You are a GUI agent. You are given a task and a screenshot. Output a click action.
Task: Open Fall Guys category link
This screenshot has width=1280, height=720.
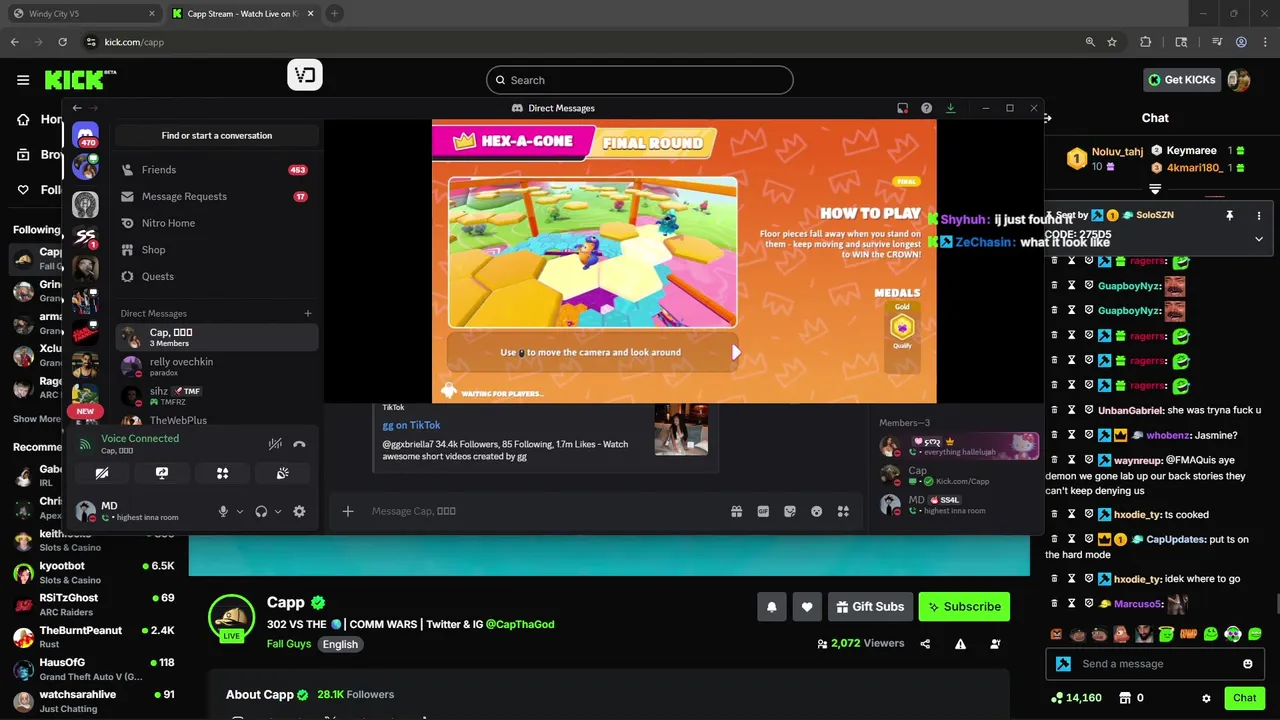click(x=289, y=644)
